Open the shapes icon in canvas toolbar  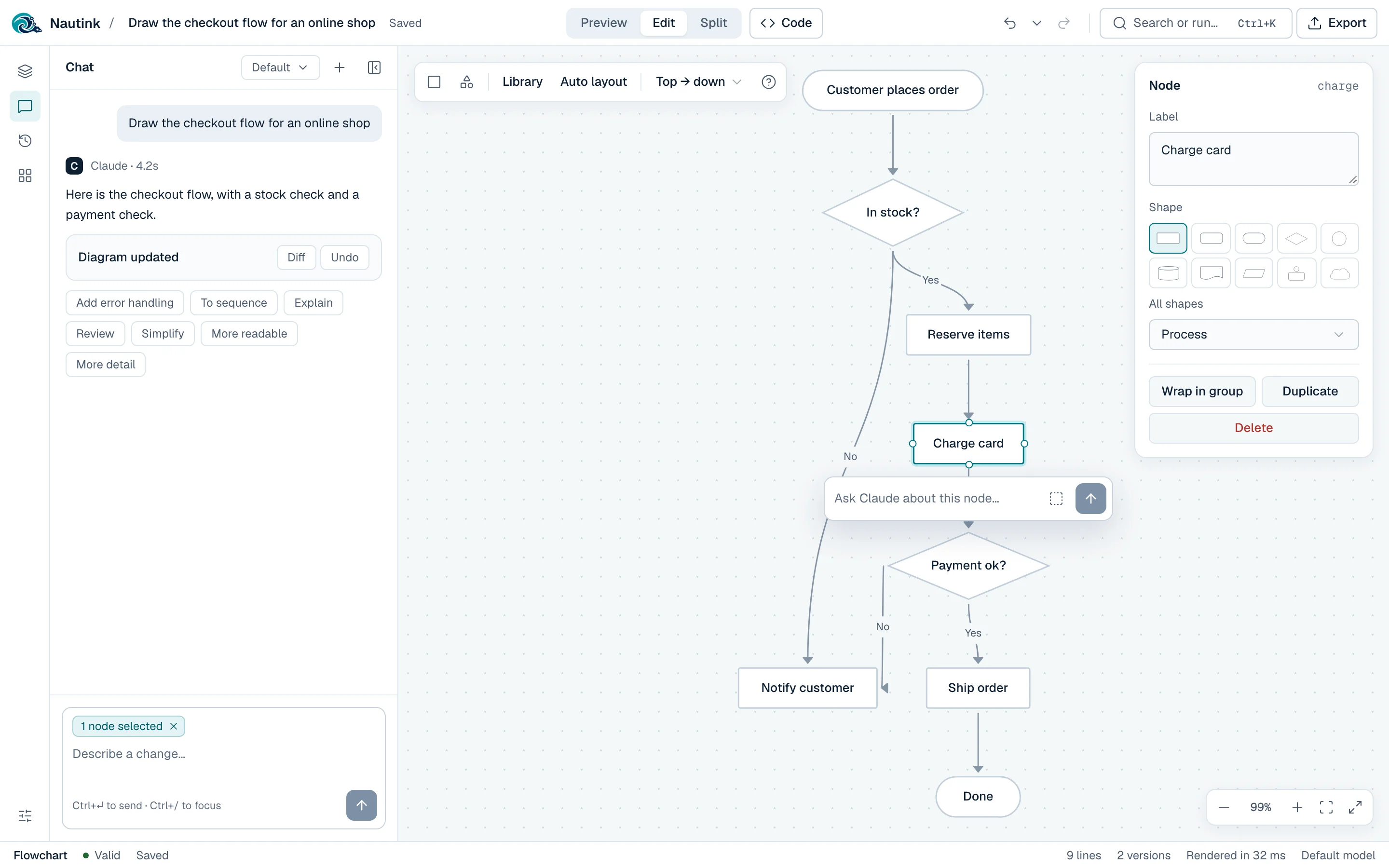[x=467, y=81]
